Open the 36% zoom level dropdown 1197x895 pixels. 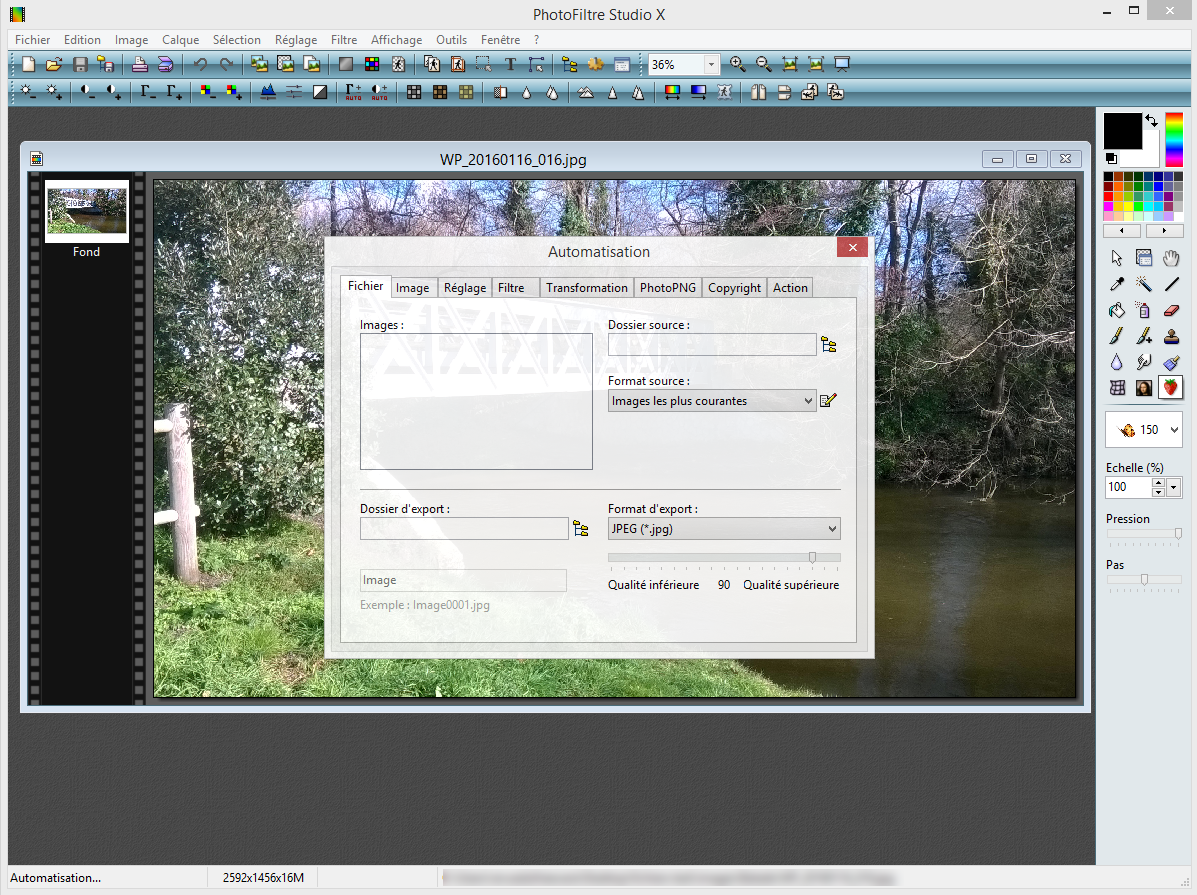(x=711, y=65)
